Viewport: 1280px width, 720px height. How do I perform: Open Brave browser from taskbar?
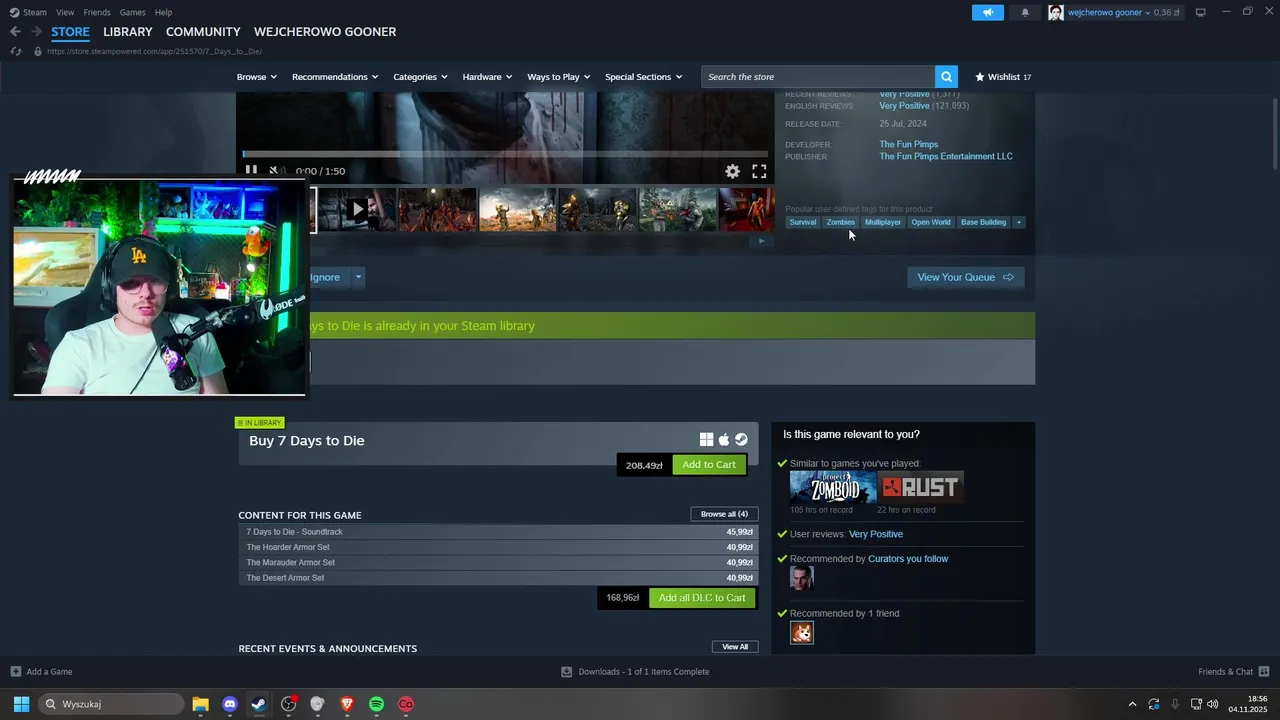click(347, 704)
